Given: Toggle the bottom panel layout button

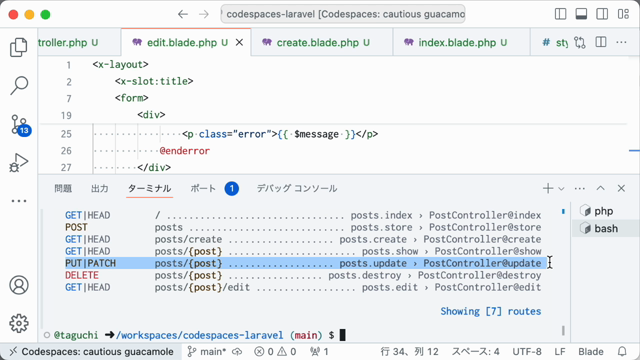Looking at the screenshot, I should (x=581, y=14).
